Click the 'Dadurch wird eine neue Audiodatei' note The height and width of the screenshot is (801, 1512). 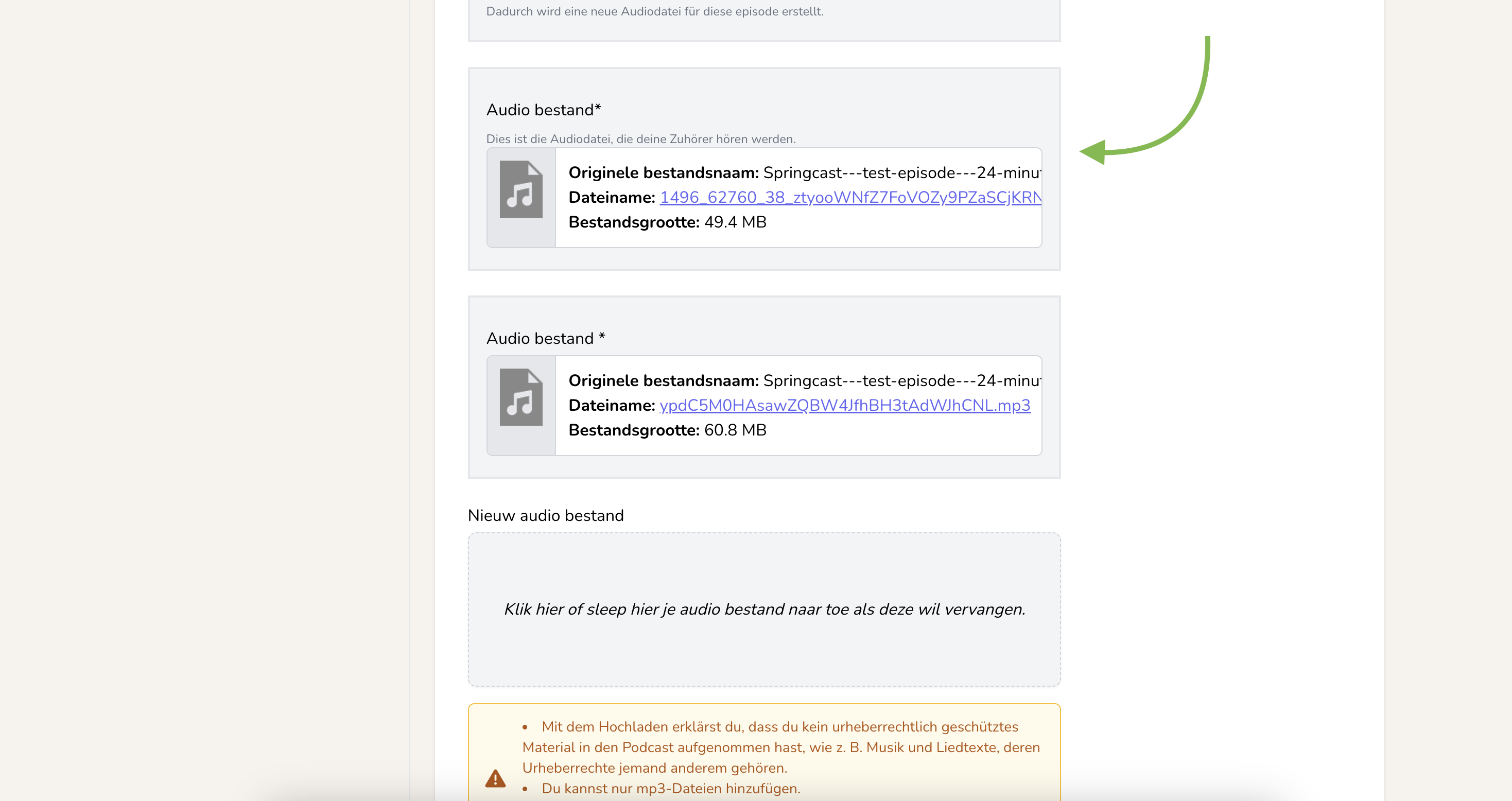click(655, 11)
